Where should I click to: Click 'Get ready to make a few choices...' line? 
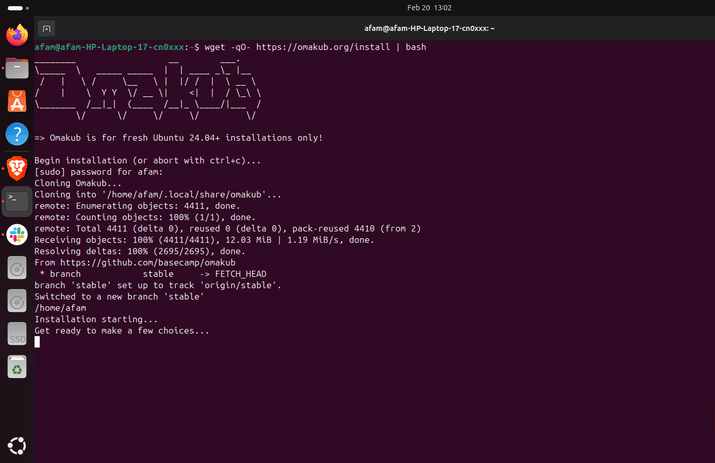point(122,331)
